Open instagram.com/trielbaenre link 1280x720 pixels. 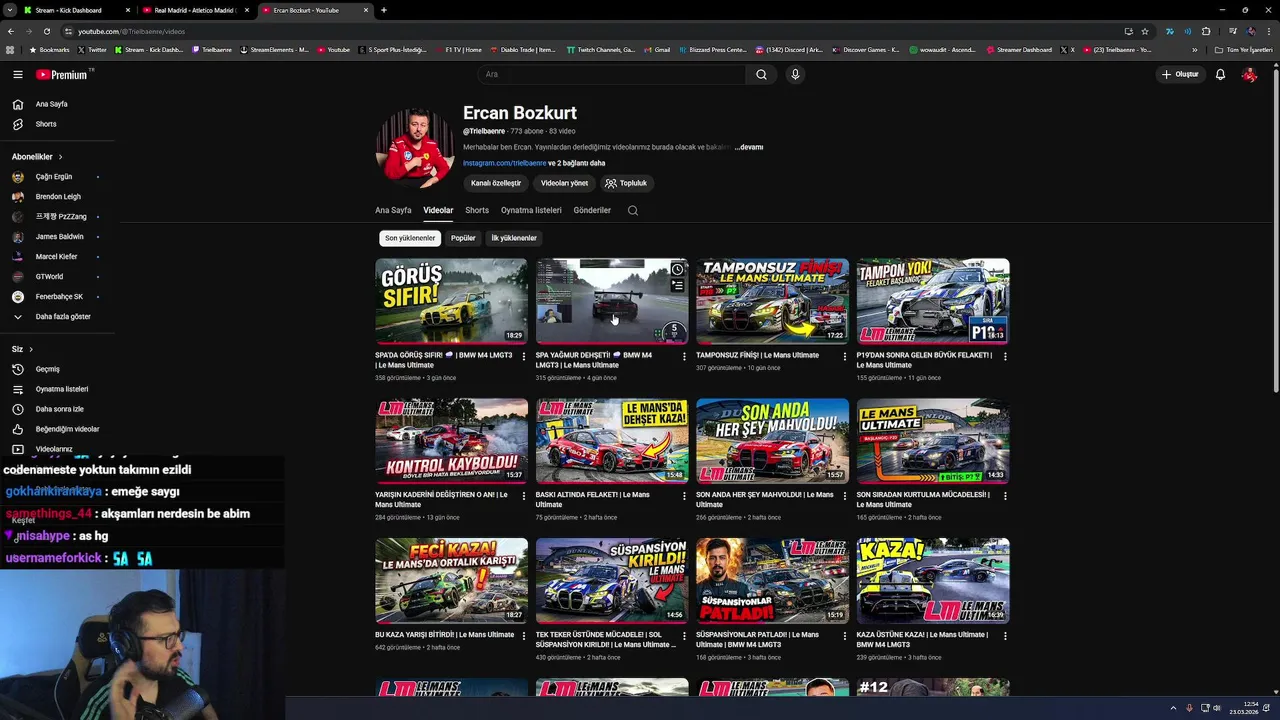click(505, 163)
